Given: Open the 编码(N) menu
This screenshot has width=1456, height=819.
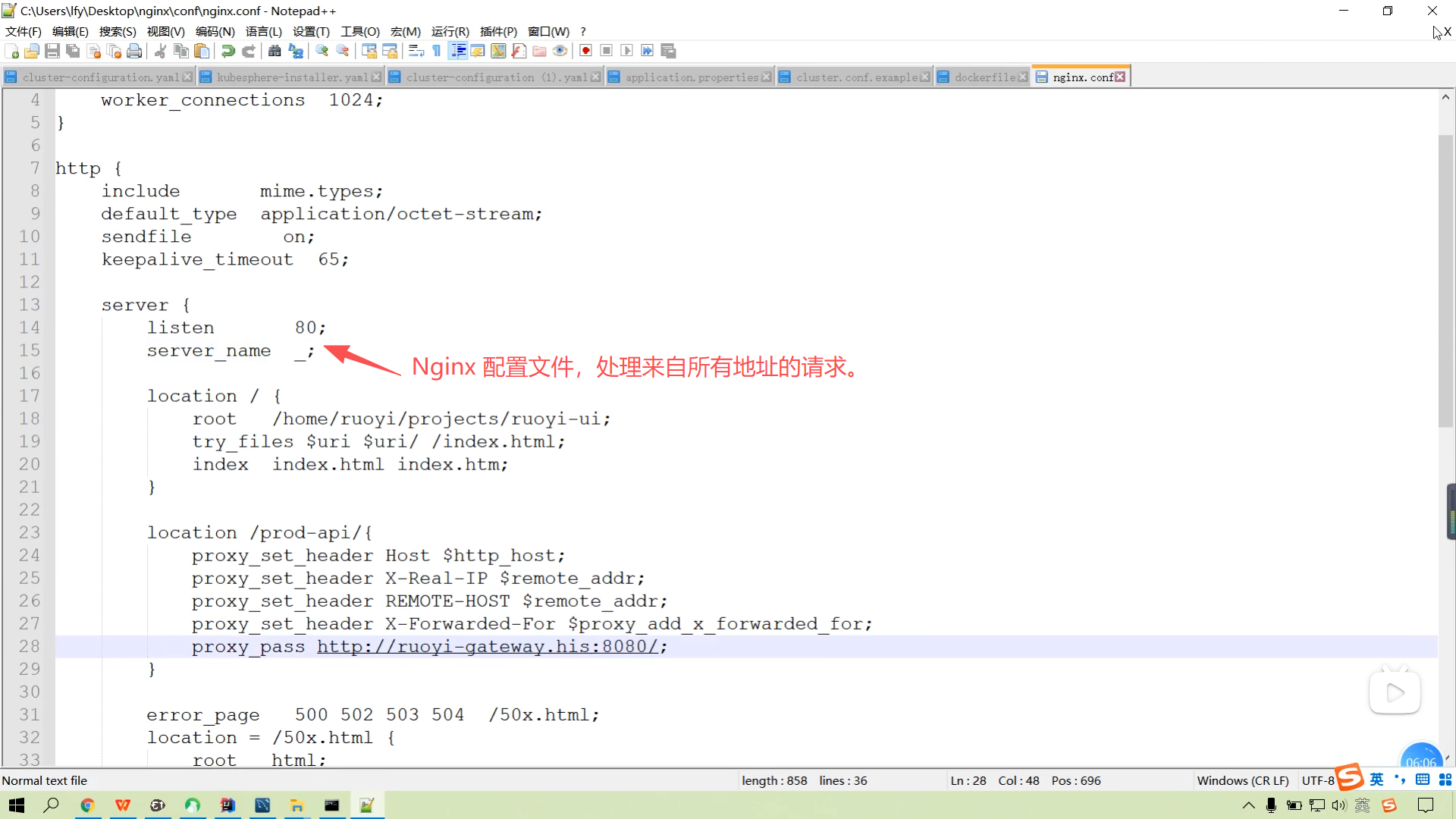Looking at the screenshot, I should pos(215,31).
